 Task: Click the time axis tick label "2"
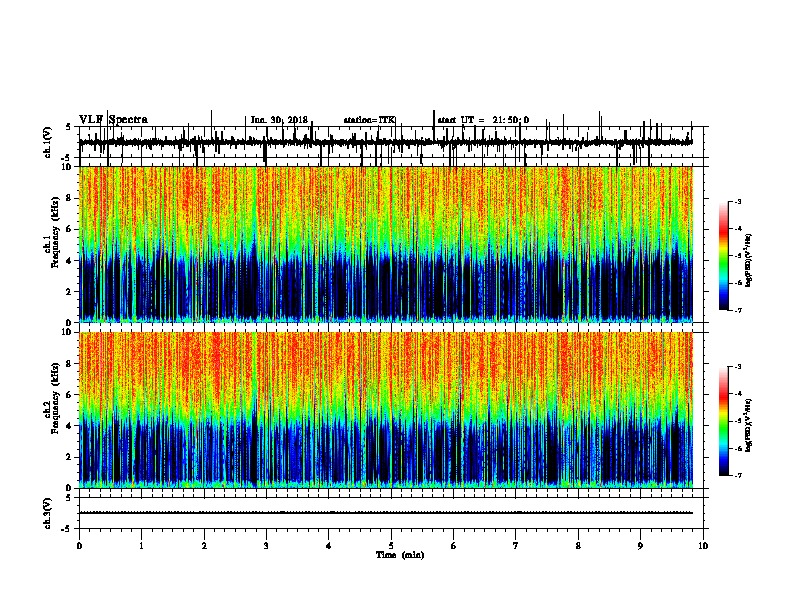click(204, 545)
